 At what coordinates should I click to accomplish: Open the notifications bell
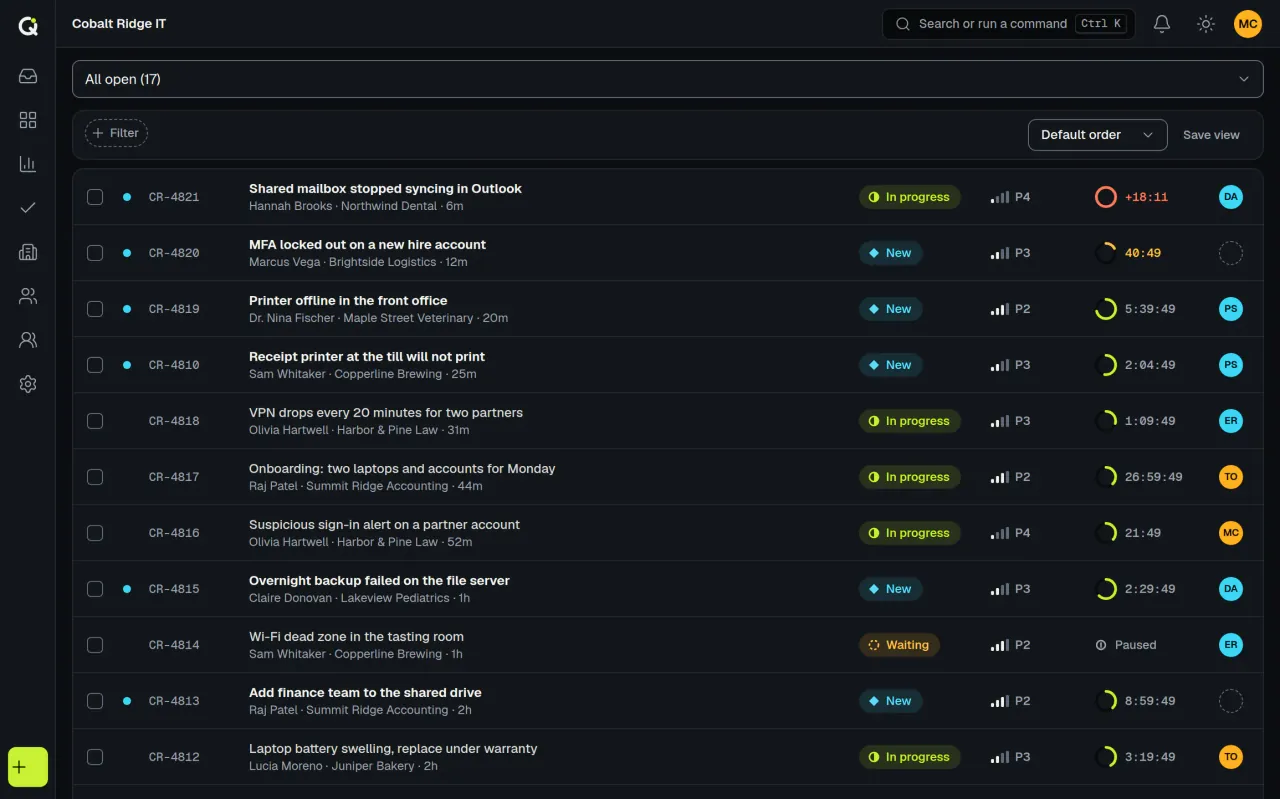coord(1162,24)
